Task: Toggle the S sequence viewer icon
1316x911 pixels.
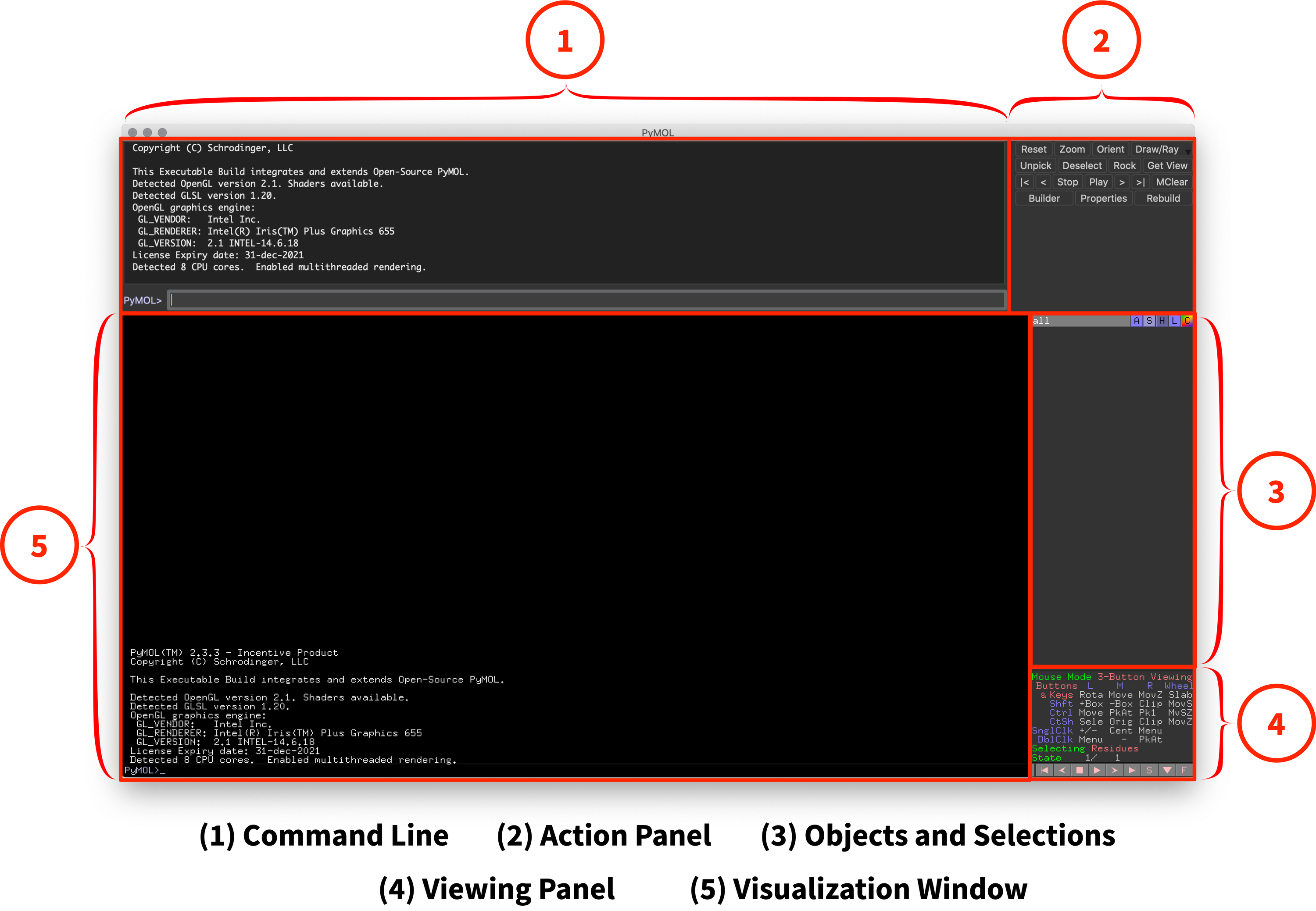Action: click(1149, 770)
